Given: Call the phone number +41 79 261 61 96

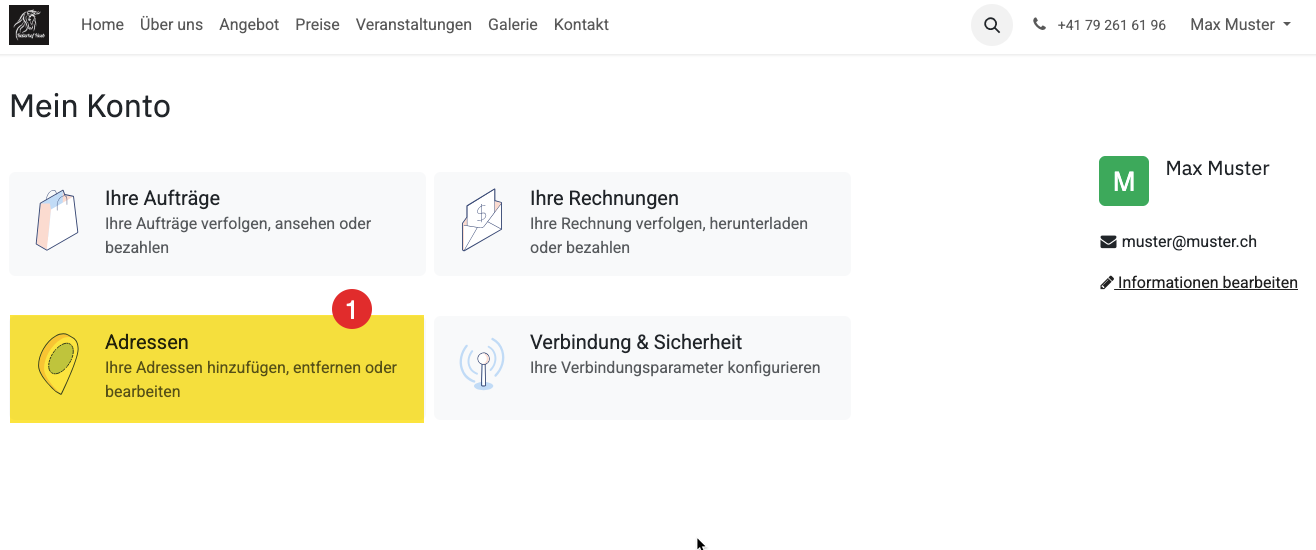Looking at the screenshot, I should click(x=1111, y=25).
